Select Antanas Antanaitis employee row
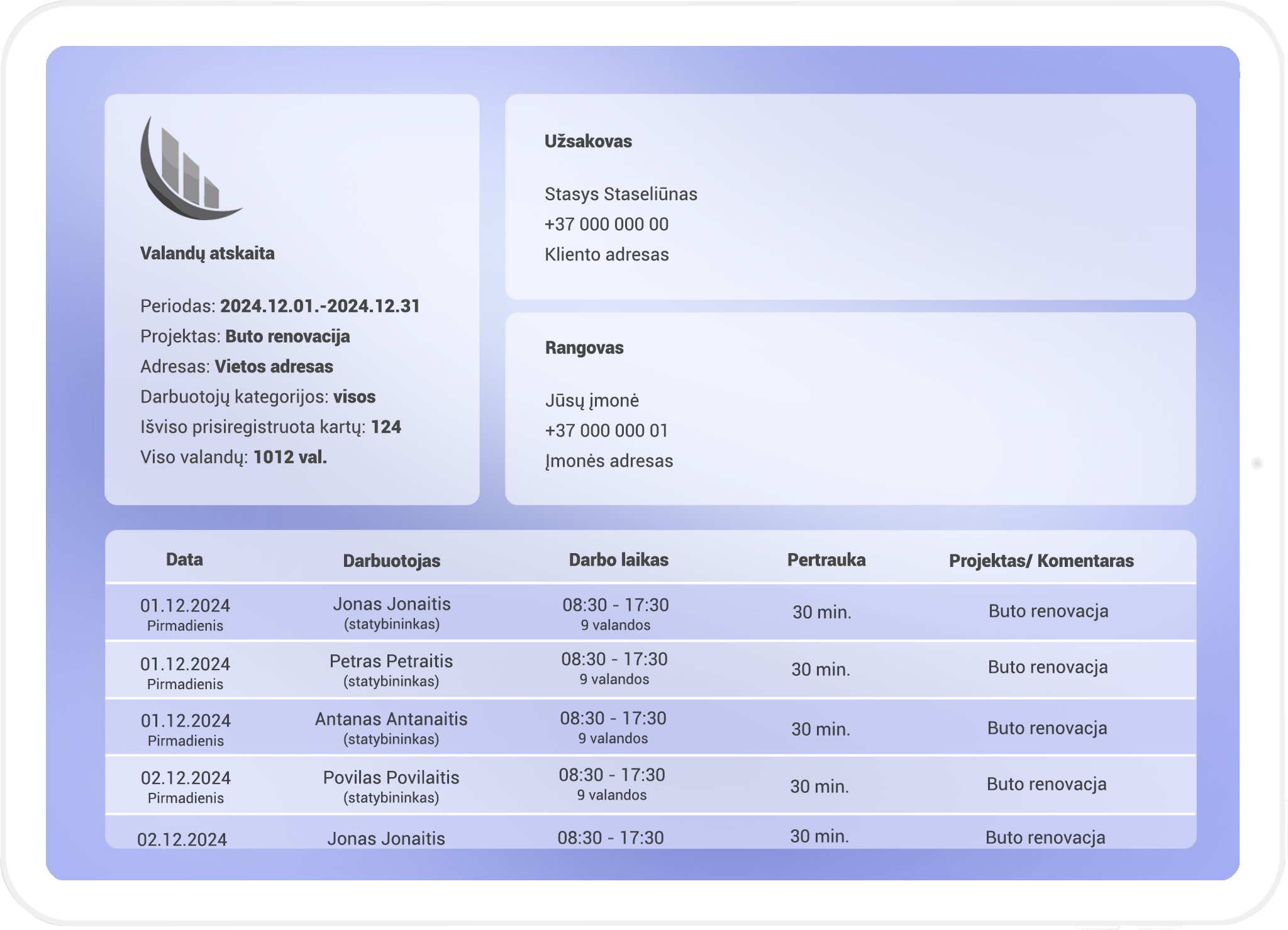 click(391, 720)
